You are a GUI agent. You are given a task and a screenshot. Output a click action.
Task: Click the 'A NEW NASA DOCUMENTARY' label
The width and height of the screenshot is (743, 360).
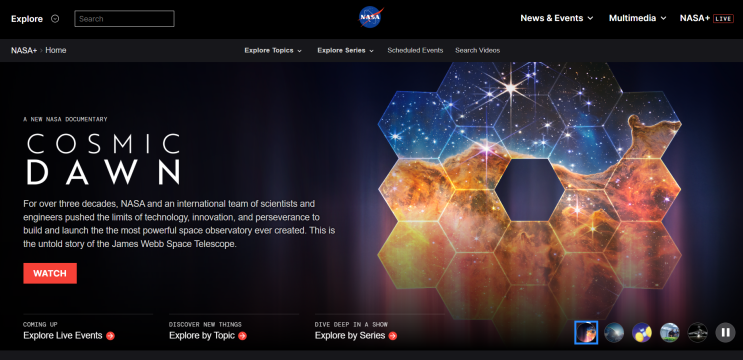65,119
